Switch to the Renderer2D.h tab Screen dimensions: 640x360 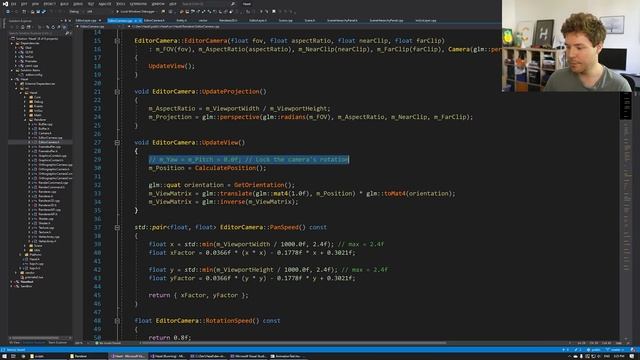[228, 20]
